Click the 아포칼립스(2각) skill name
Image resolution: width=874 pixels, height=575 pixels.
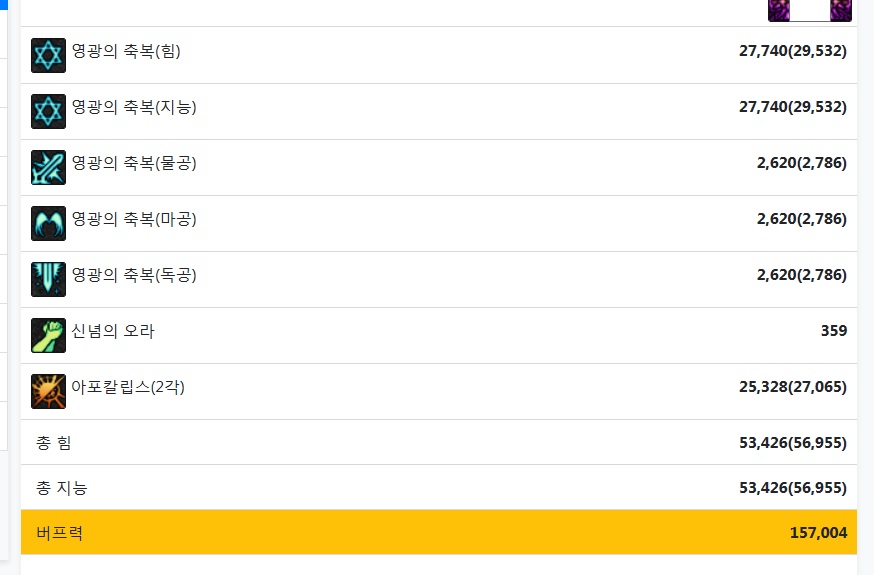(128, 387)
